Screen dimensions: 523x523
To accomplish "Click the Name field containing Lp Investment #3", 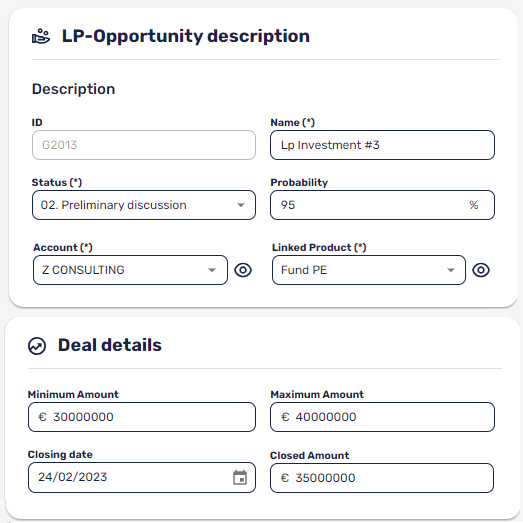I will click(382, 145).
